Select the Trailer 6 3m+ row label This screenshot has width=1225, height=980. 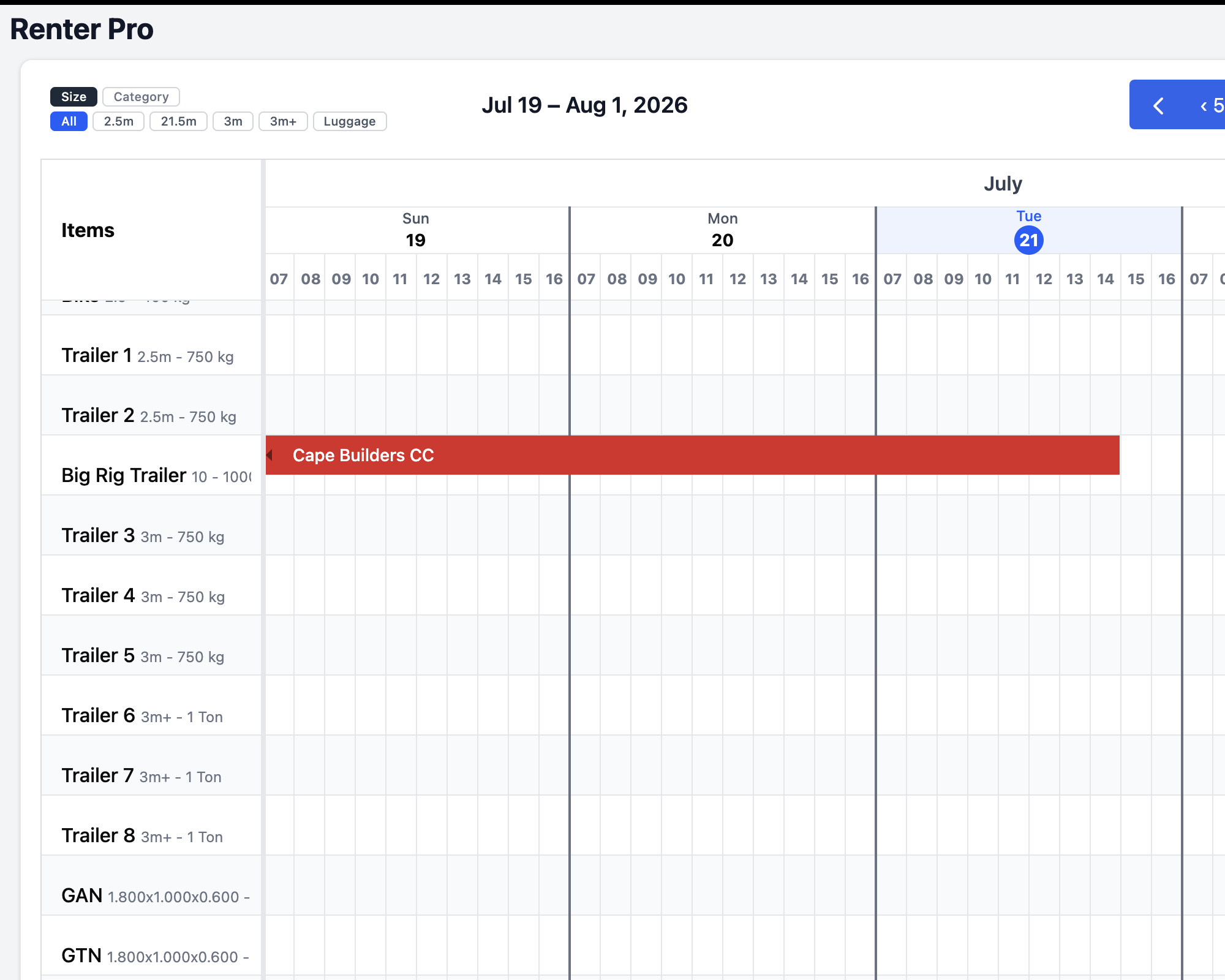point(151,705)
